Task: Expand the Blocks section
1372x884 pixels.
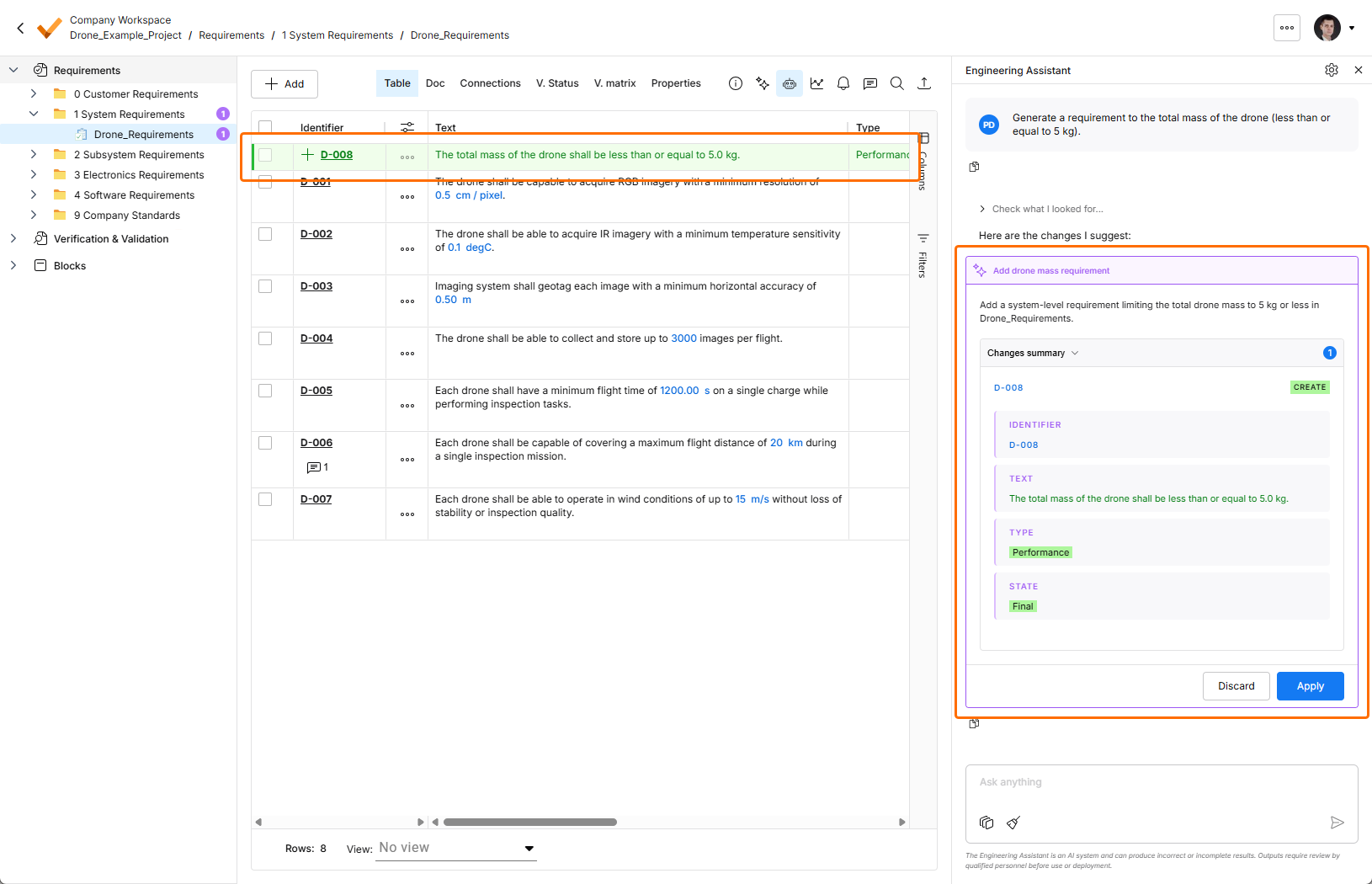Action: [13, 265]
